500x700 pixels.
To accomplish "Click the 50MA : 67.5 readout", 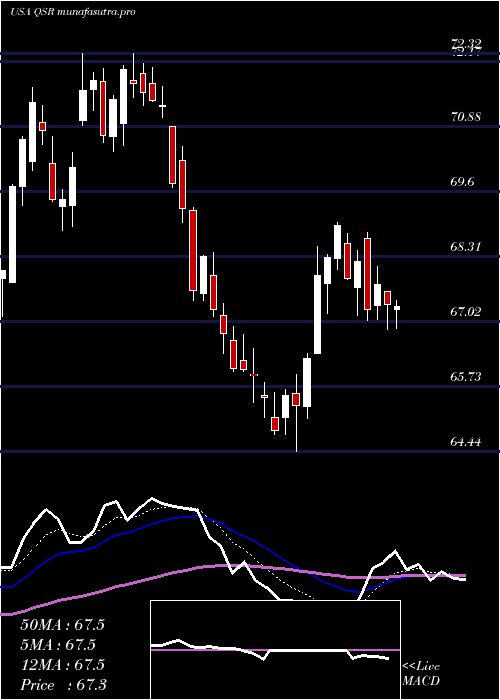I will 62,625.
